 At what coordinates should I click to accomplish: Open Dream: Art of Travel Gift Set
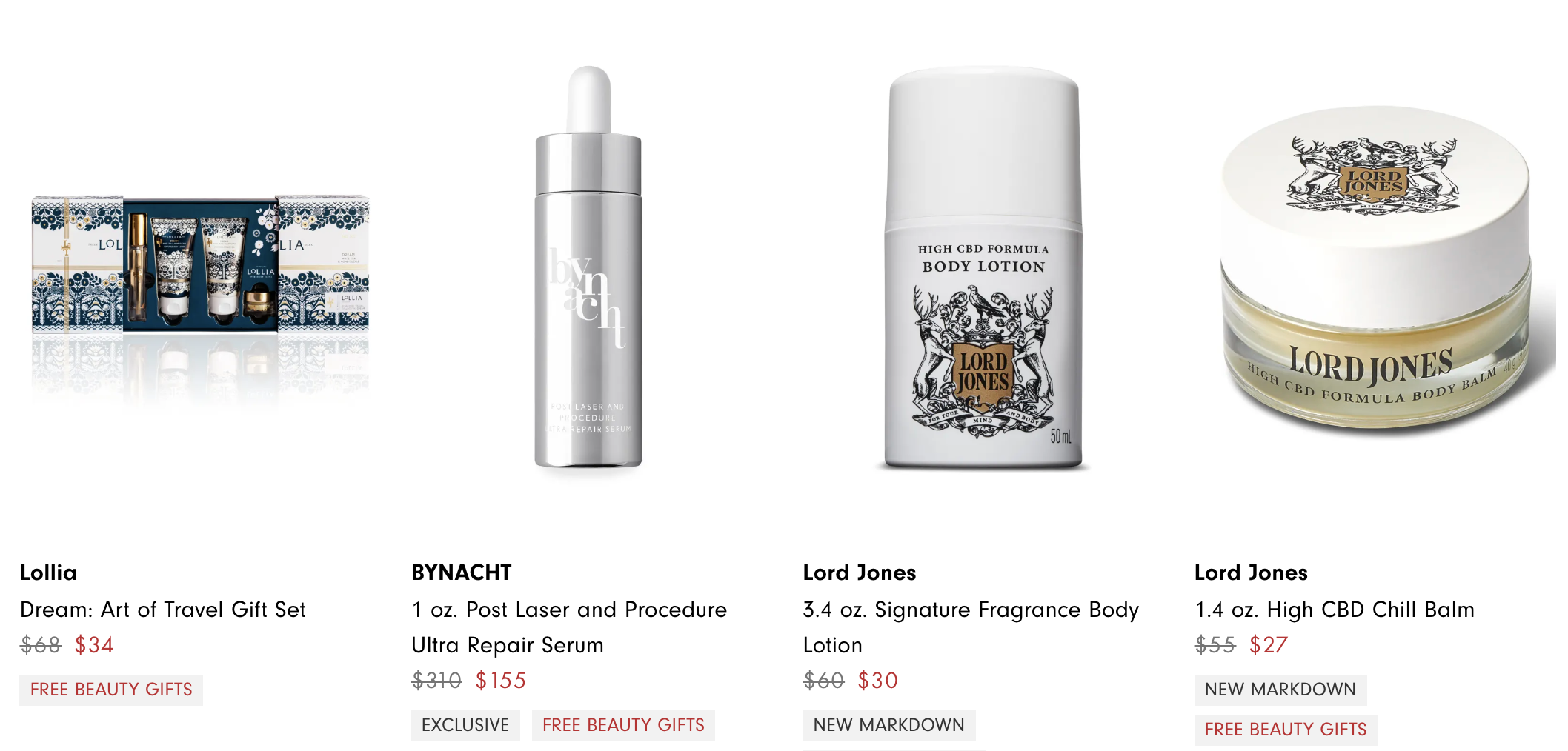163,610
